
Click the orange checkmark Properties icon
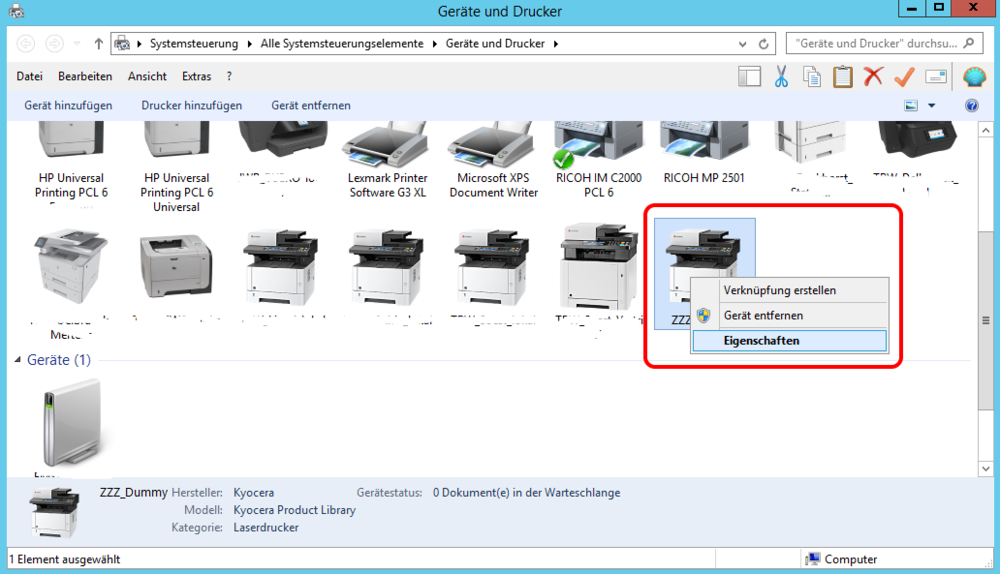904,77
